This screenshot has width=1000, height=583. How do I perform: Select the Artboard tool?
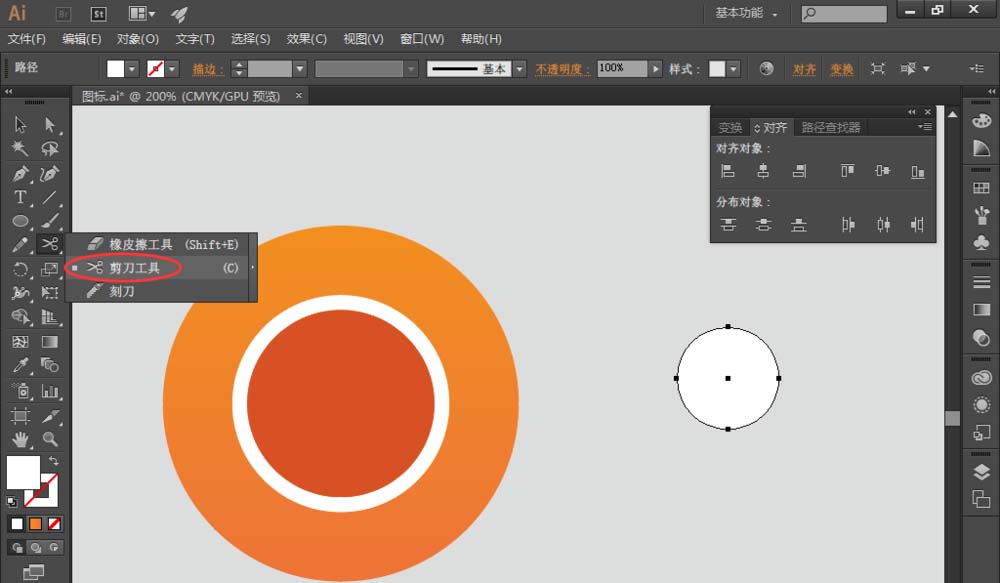click(20, 416)
